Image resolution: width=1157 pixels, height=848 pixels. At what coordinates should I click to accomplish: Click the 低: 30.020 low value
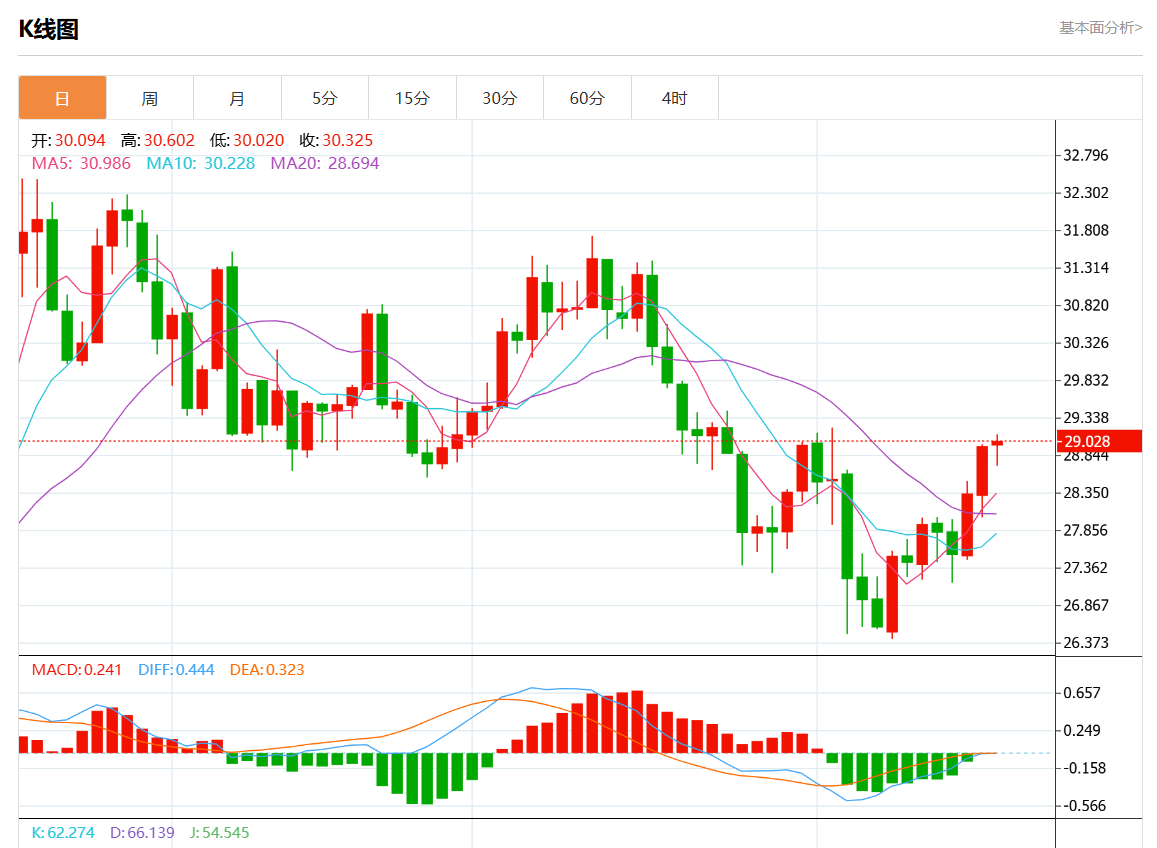coord(247,140)
